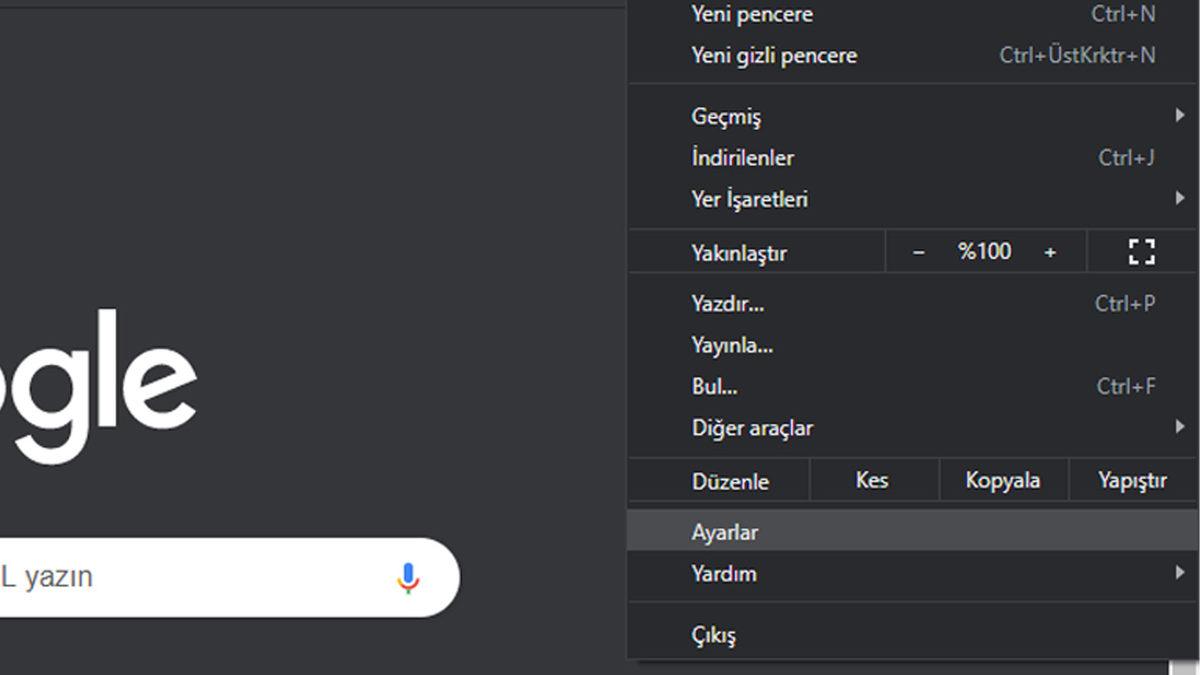Open find bar by clicking Bul

click(712, 386)
